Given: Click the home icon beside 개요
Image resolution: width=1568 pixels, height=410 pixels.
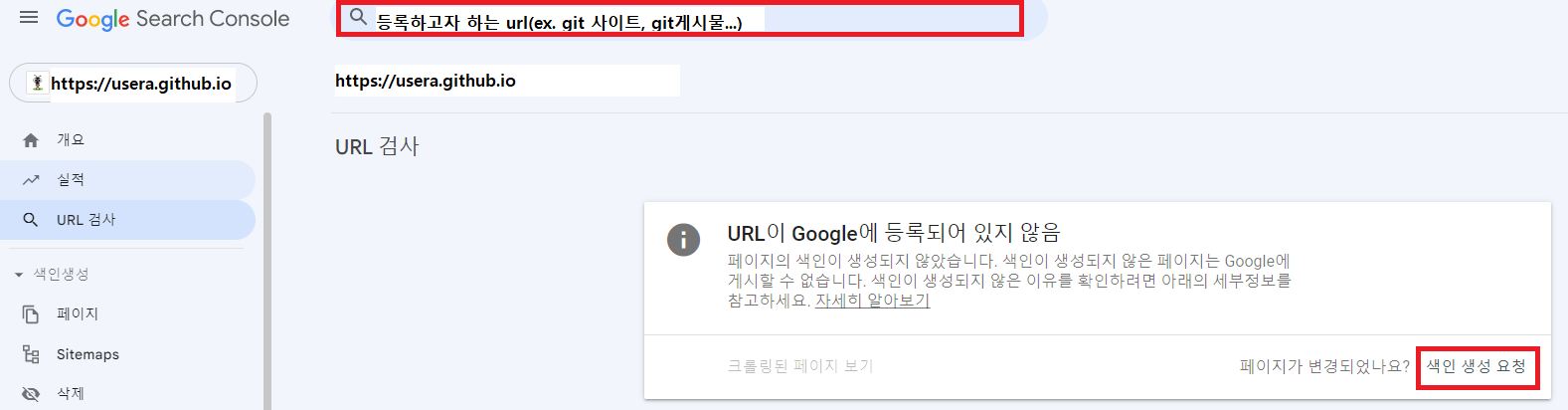Looking at the screenshot, I should coord(31,140).
